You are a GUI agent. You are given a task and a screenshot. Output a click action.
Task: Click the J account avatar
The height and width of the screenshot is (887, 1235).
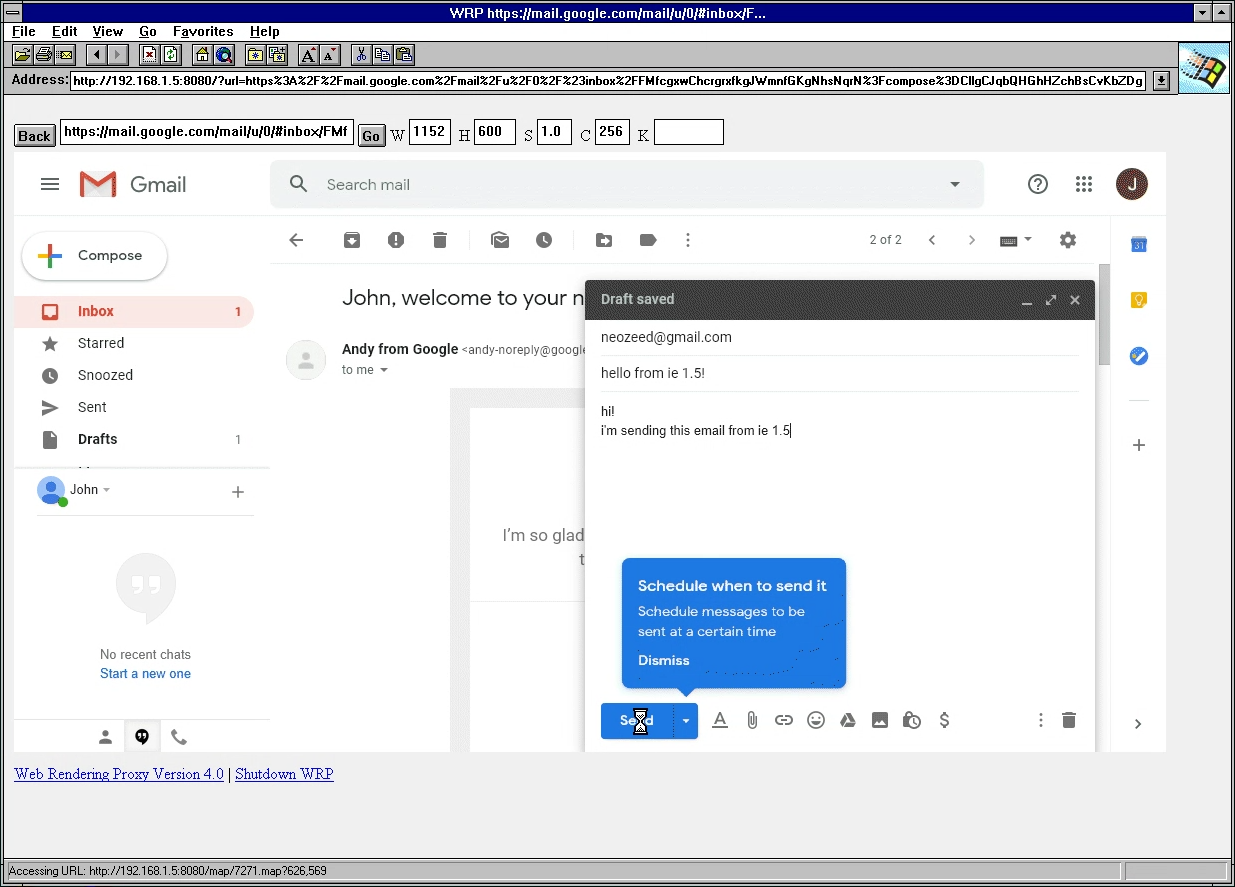pyautogui.click(x=1132, y=184)
